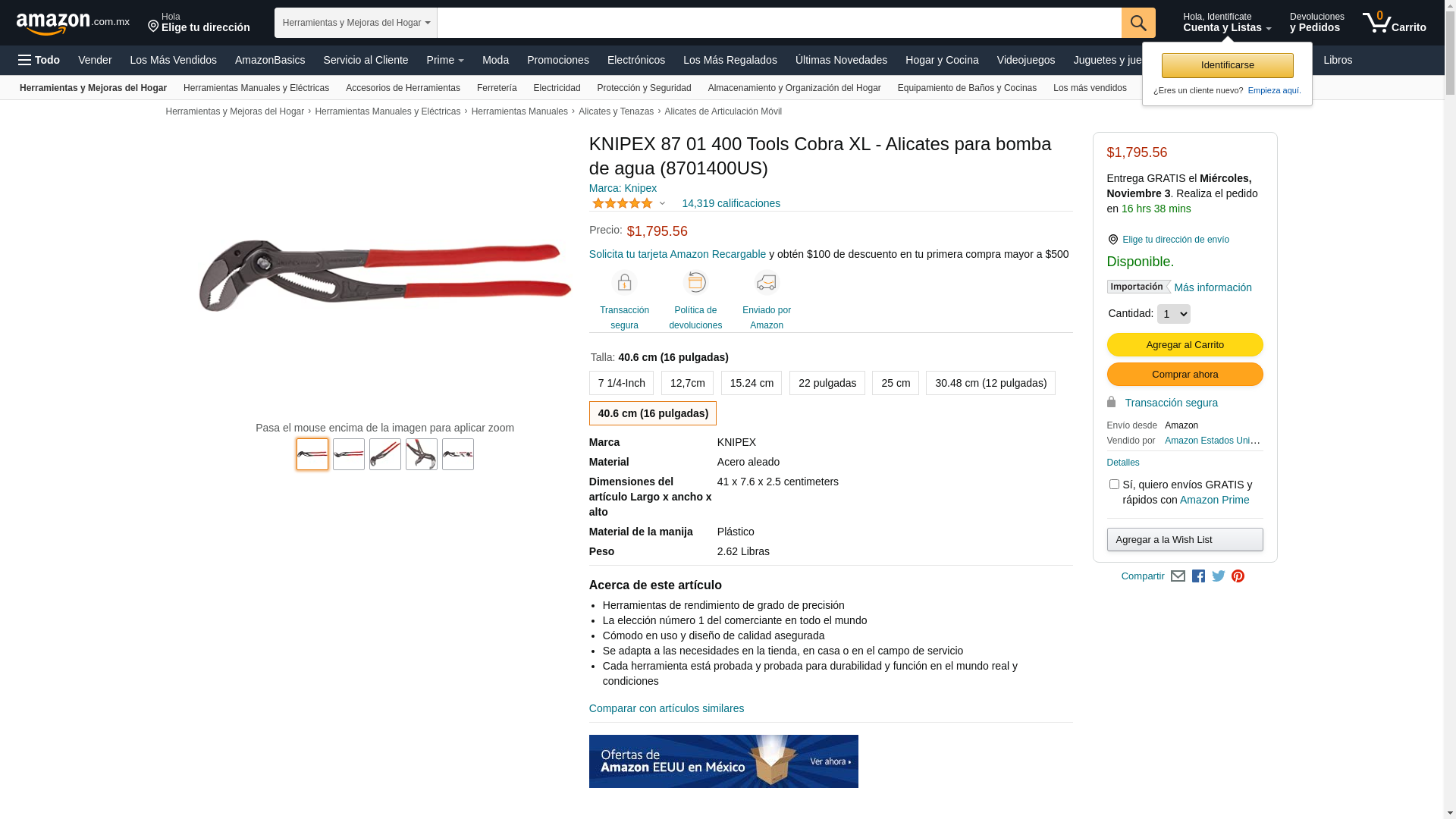Click Agregar al Carrito button
This screenshot has height=819, width=1456.
[x=1185, y=345]
